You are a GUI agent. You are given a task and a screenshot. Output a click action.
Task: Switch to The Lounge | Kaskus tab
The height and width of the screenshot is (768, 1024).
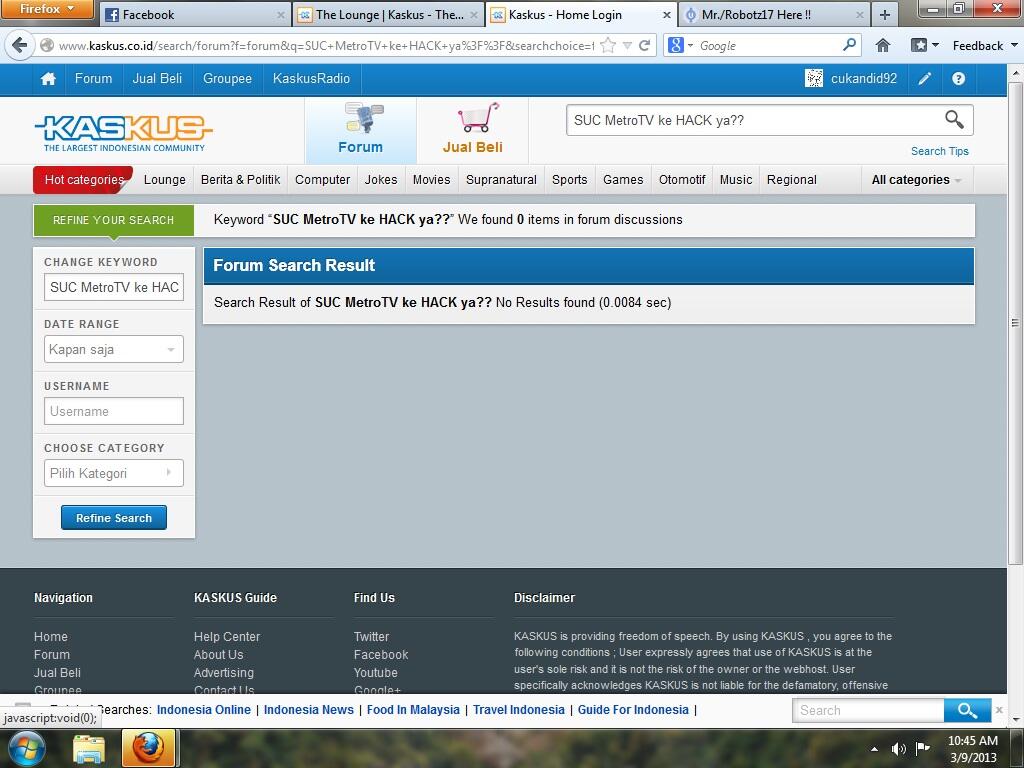pyautogui.click(x=389, y=15)
